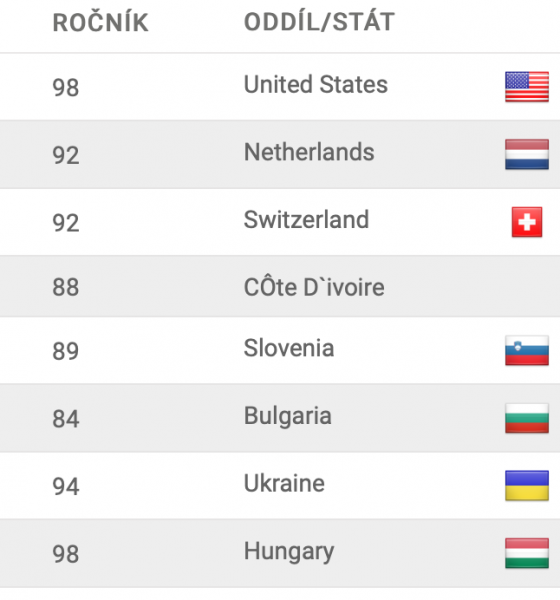The width and height of the screenshot is (560, 600).
Task: Sort by the ROČNÍK column header
Action: tap(100, 22)
